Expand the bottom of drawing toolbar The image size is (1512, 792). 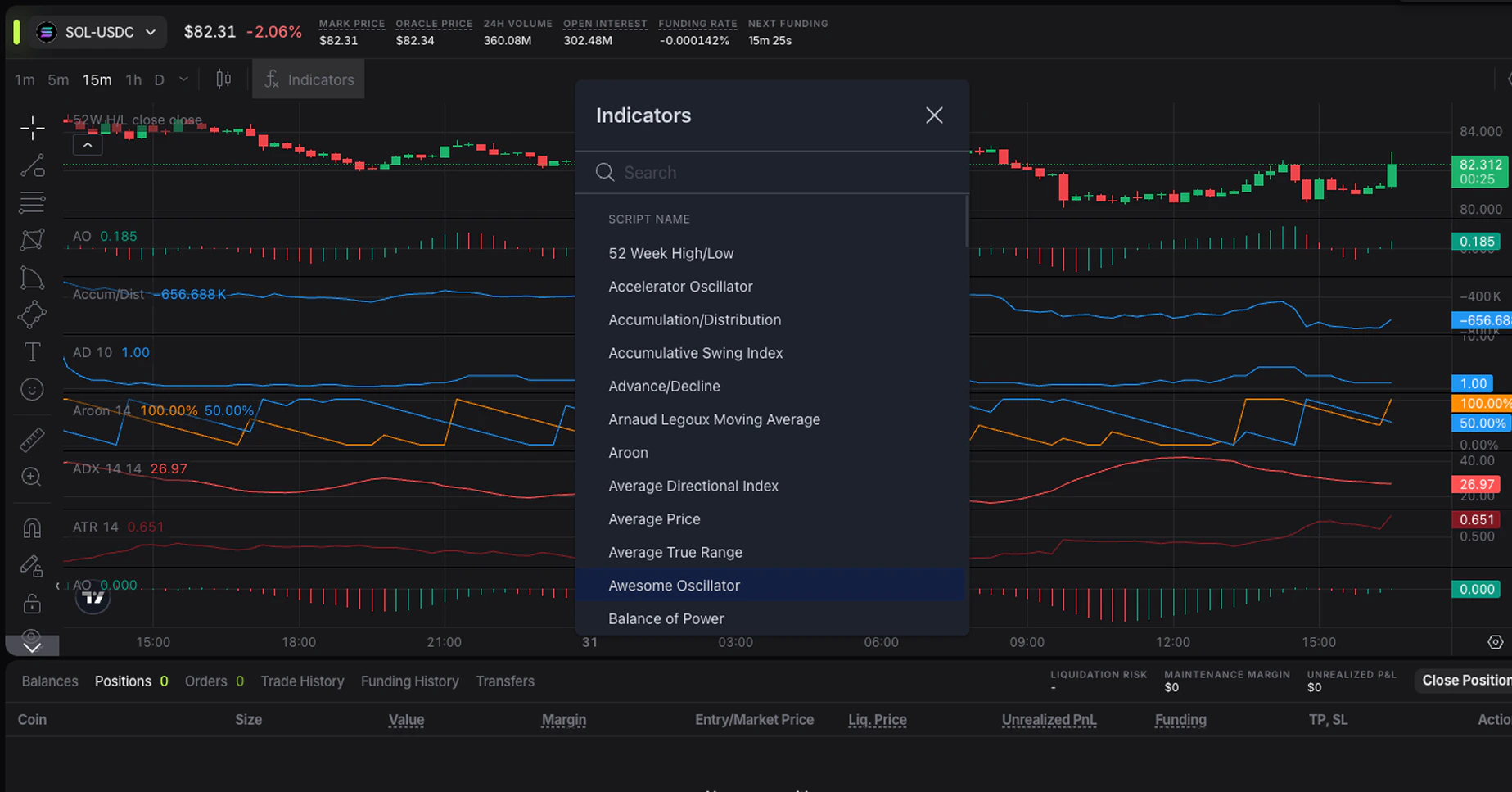[32, 646]
